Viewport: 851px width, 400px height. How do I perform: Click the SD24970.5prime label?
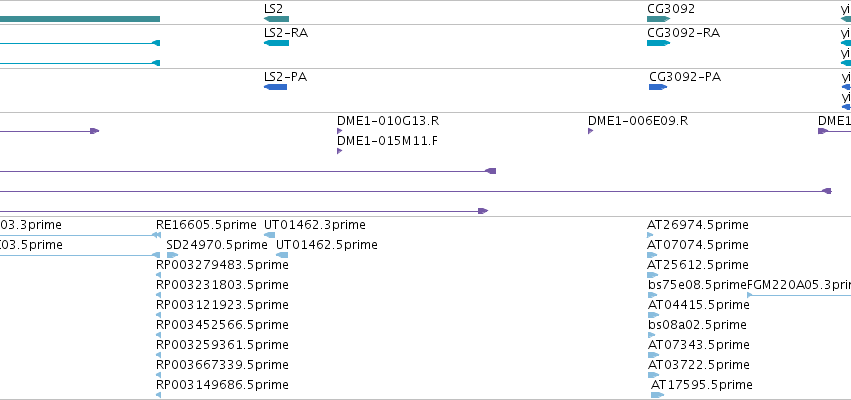[x=217, y=245]
